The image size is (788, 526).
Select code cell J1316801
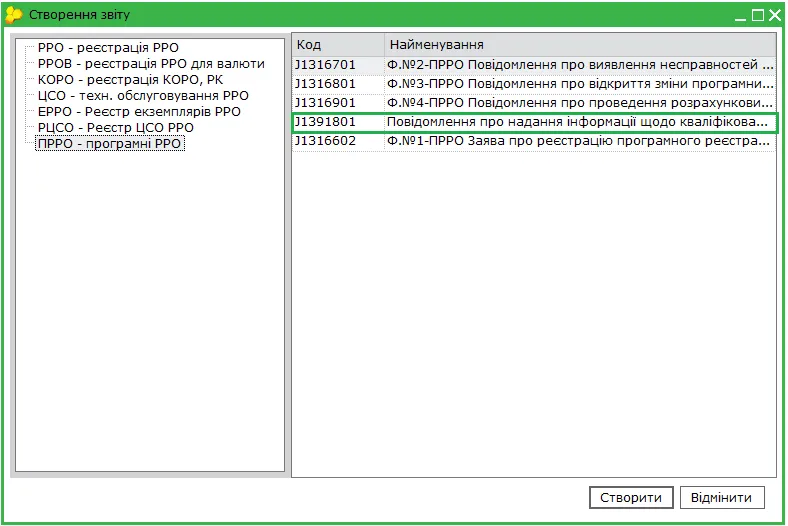coord(338,84)
